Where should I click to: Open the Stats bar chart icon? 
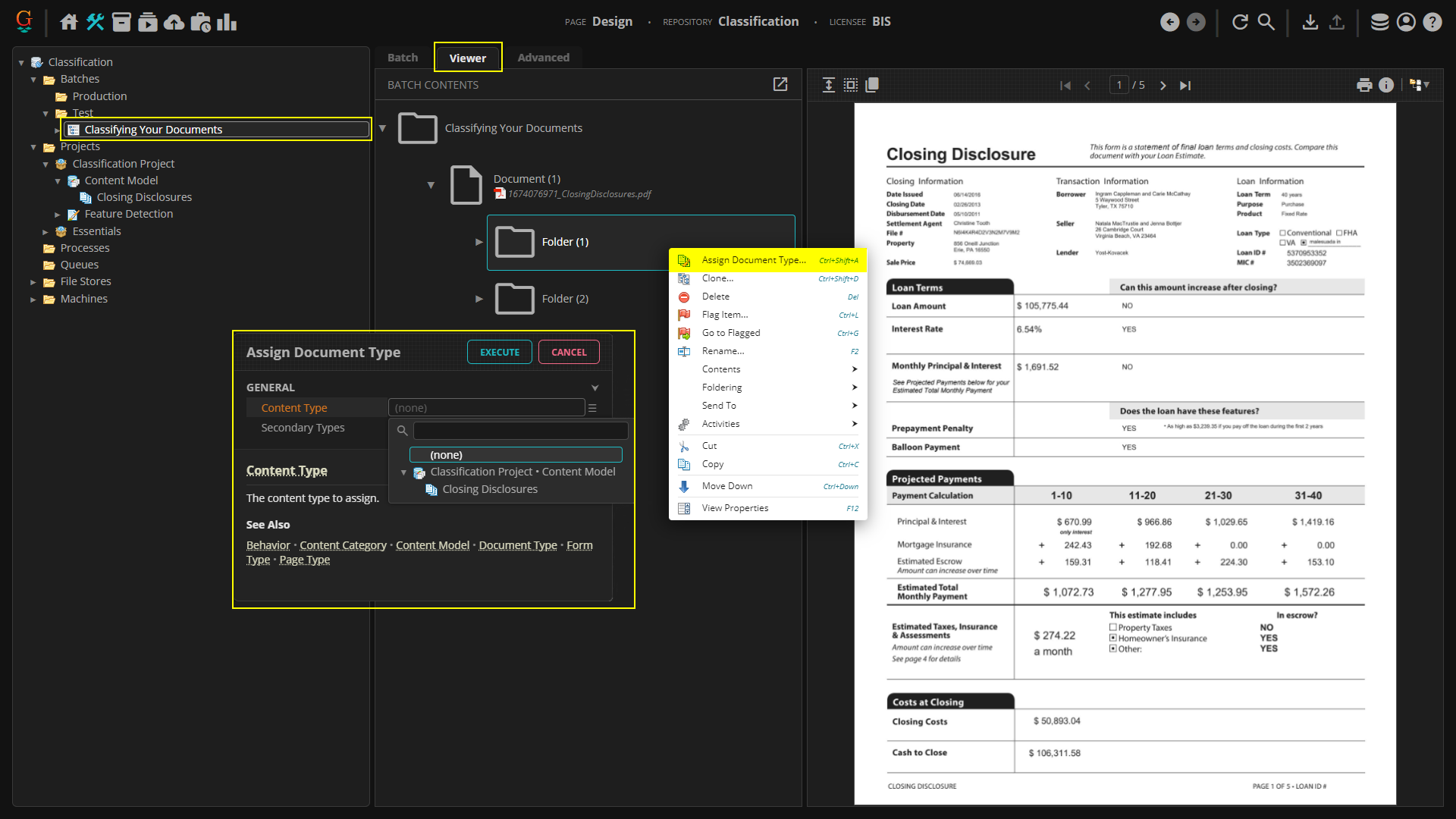click(x=227, y=22)
